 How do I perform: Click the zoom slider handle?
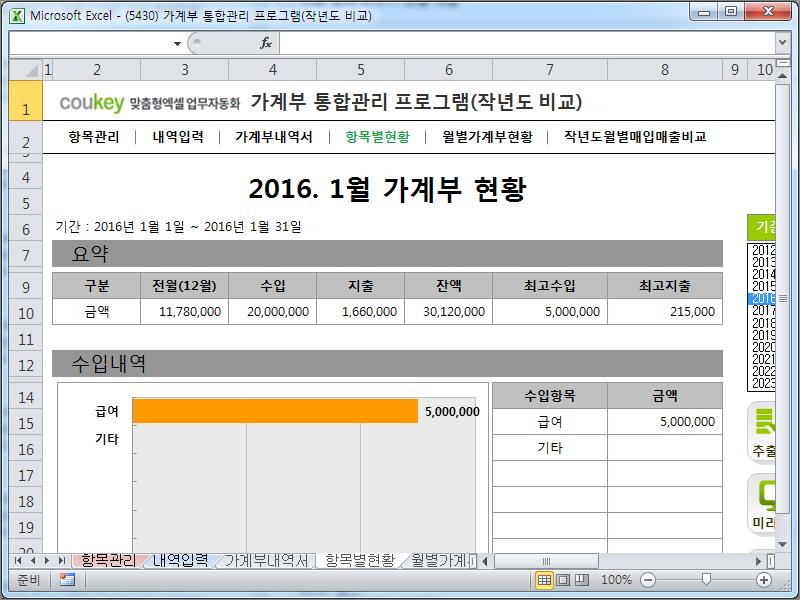706,579
